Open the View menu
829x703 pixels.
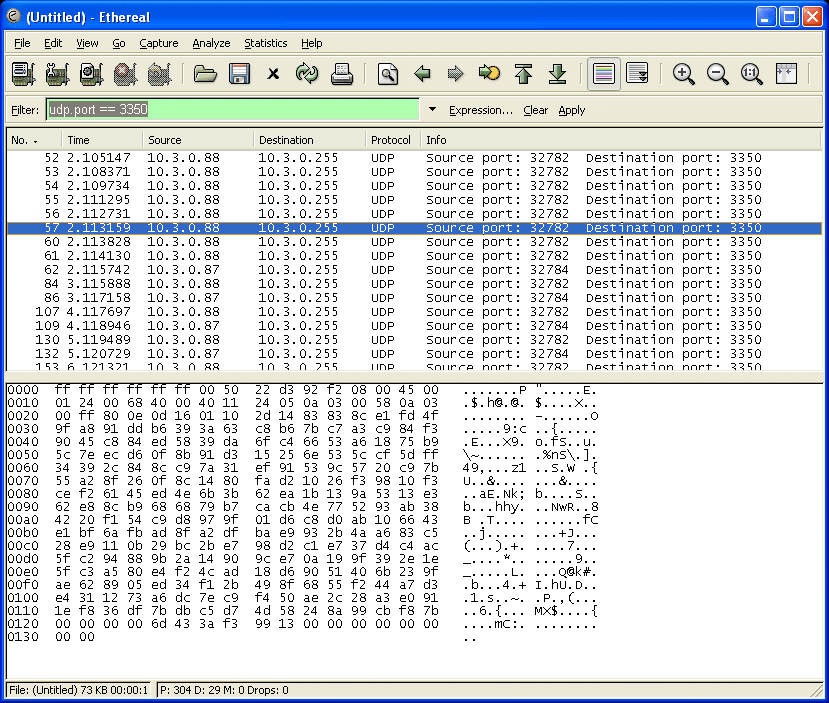pyautogui.click(x=87, y=43)
